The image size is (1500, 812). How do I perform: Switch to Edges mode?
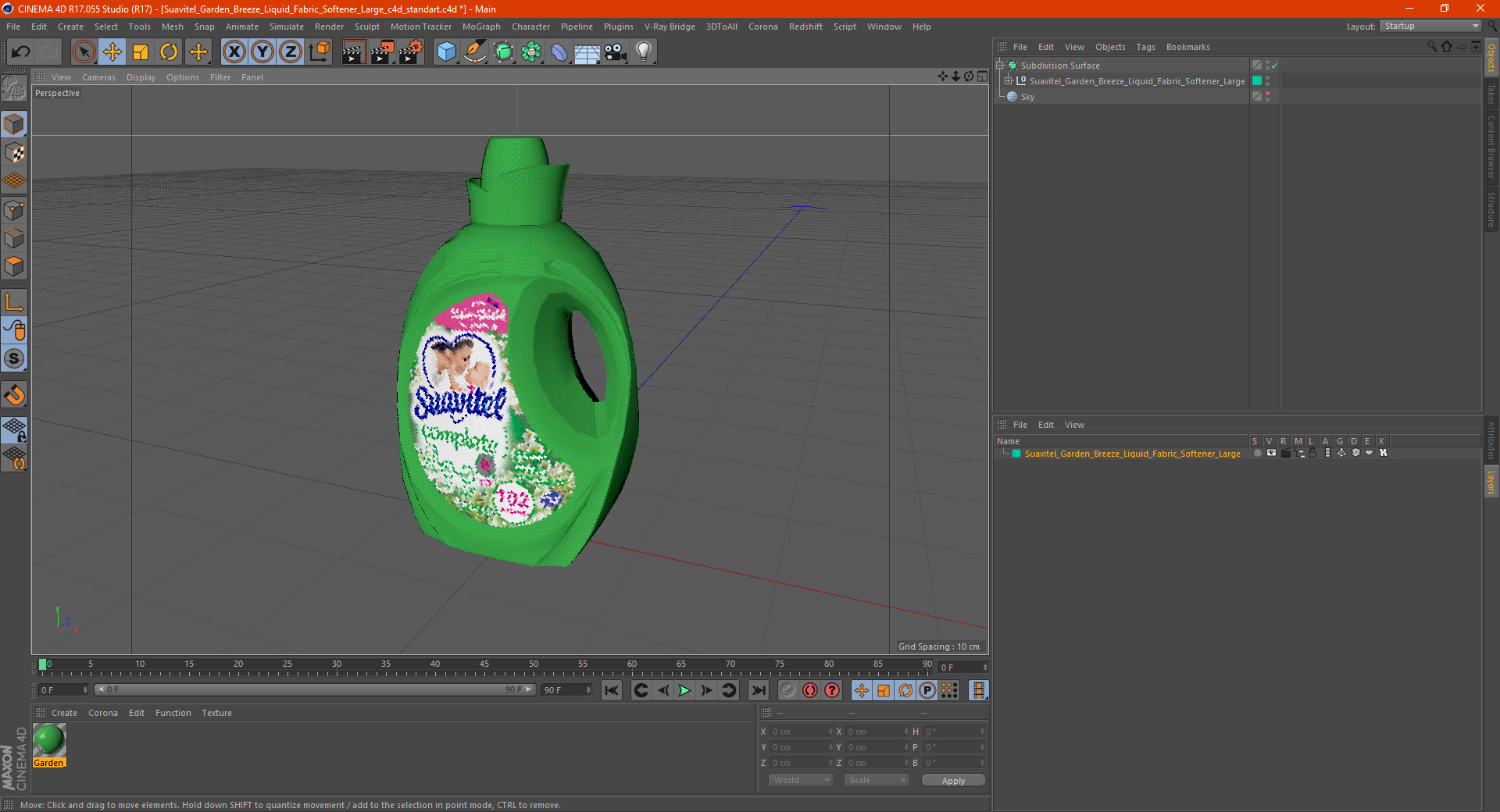pyautogui.click(x=14, y=238)
